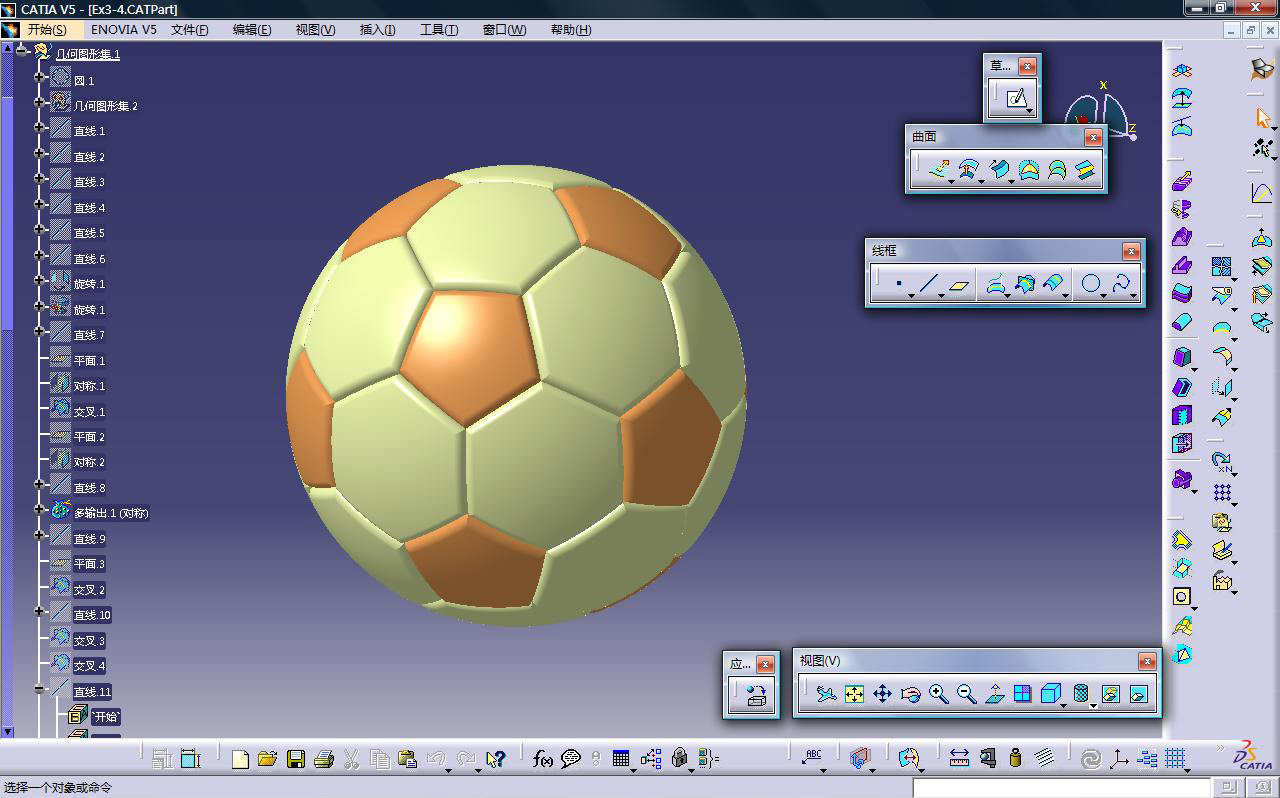Click the command input field at bottom right
Viewport: 1280px width, 798px height.
click(1060, 788)
